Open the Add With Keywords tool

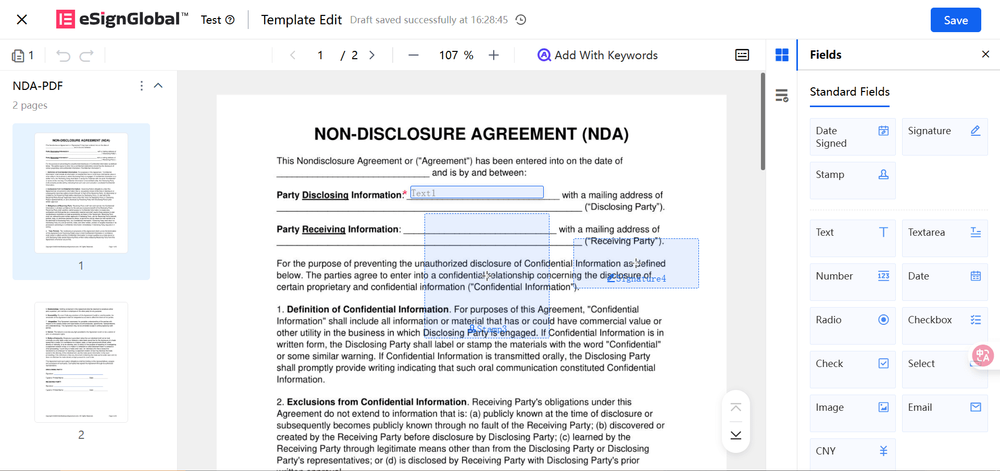click(597, 55)
